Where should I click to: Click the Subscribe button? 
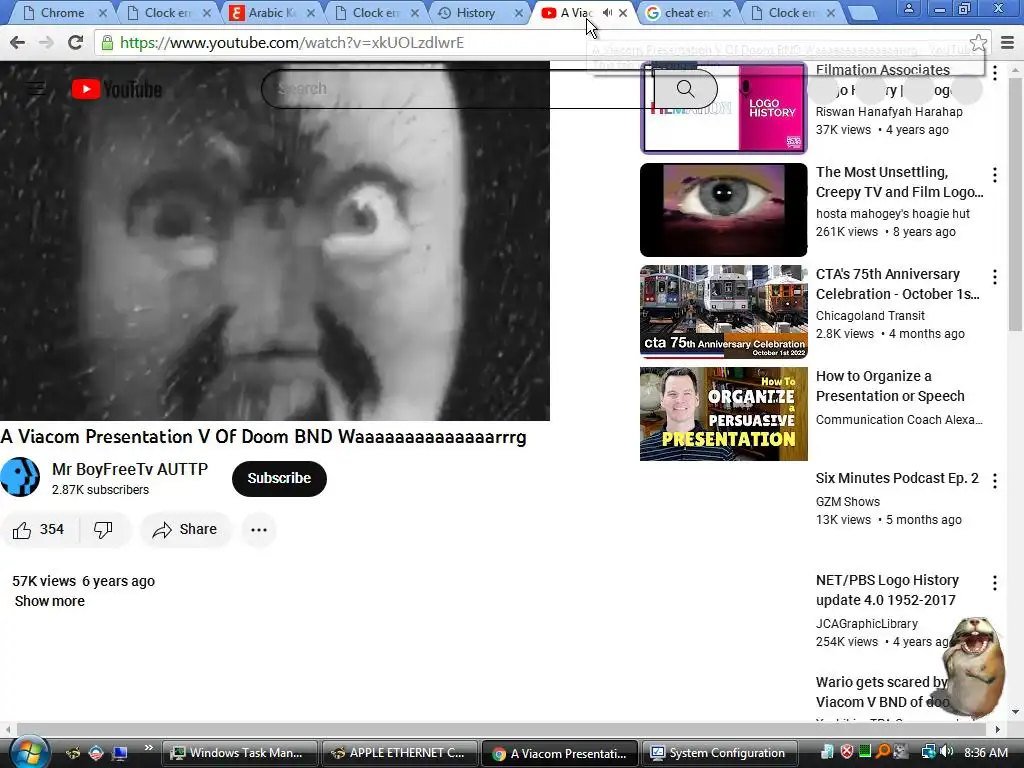click(x=279, y=478)
